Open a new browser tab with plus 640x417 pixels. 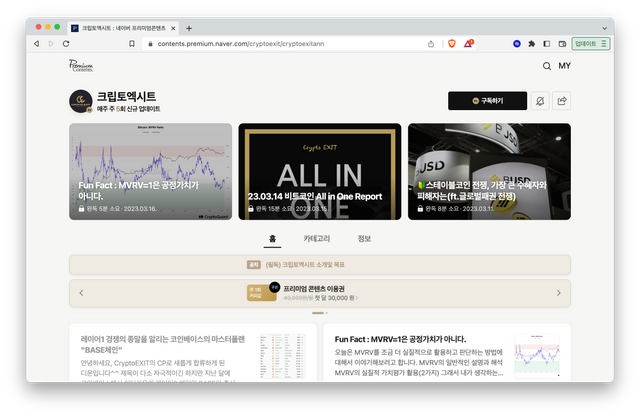coord(189,28)
